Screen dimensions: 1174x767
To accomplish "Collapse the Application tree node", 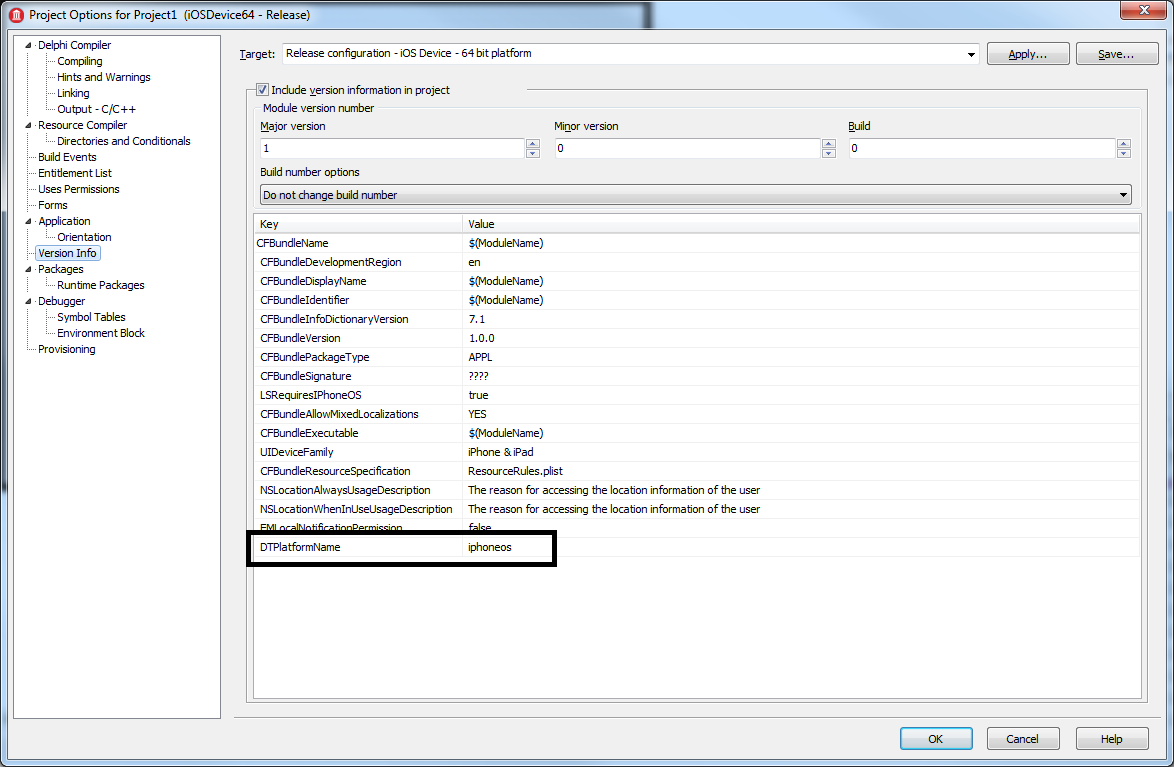I will tap(28, 222).
